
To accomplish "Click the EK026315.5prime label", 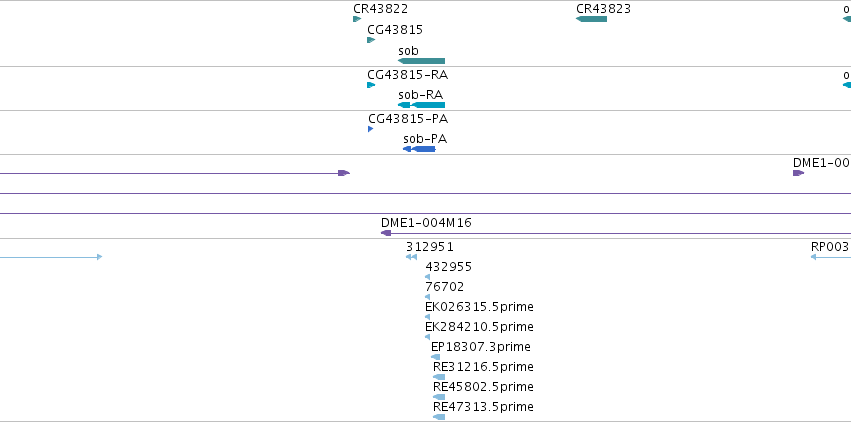I will coord(479,307).
